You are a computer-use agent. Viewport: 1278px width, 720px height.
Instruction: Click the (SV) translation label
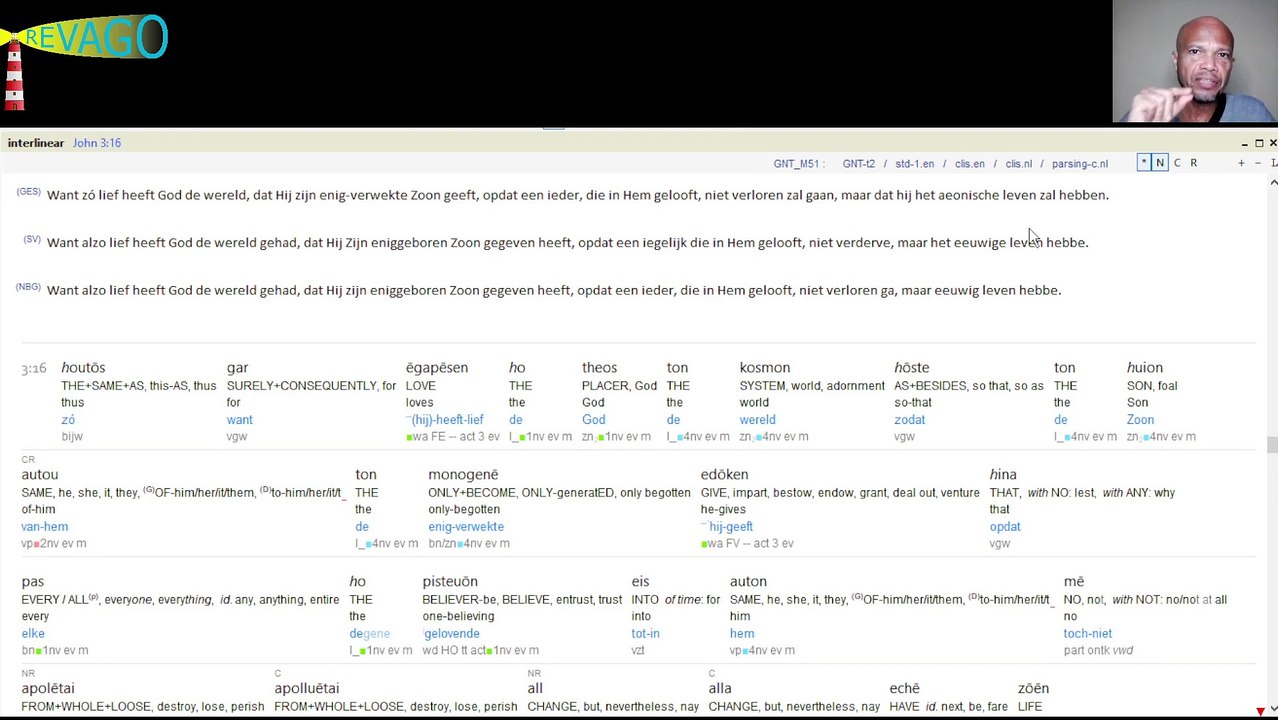click(32, 240)
